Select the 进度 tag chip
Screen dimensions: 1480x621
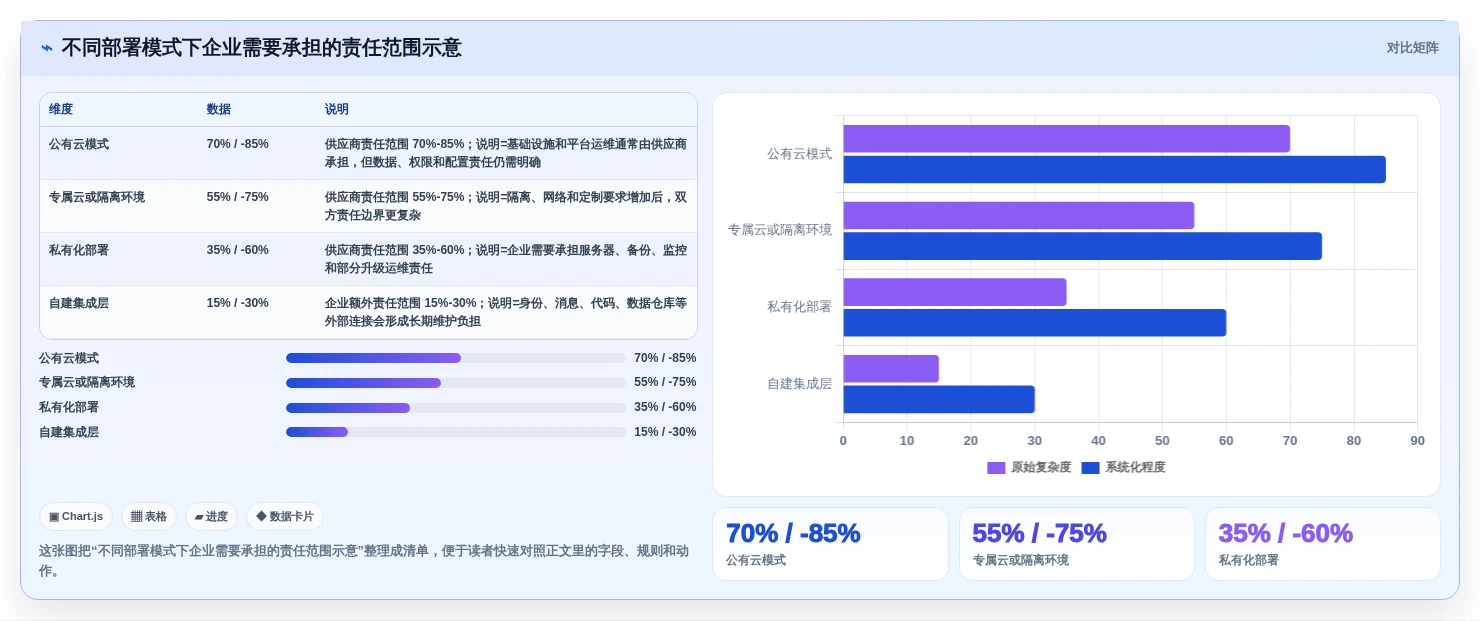211,517
